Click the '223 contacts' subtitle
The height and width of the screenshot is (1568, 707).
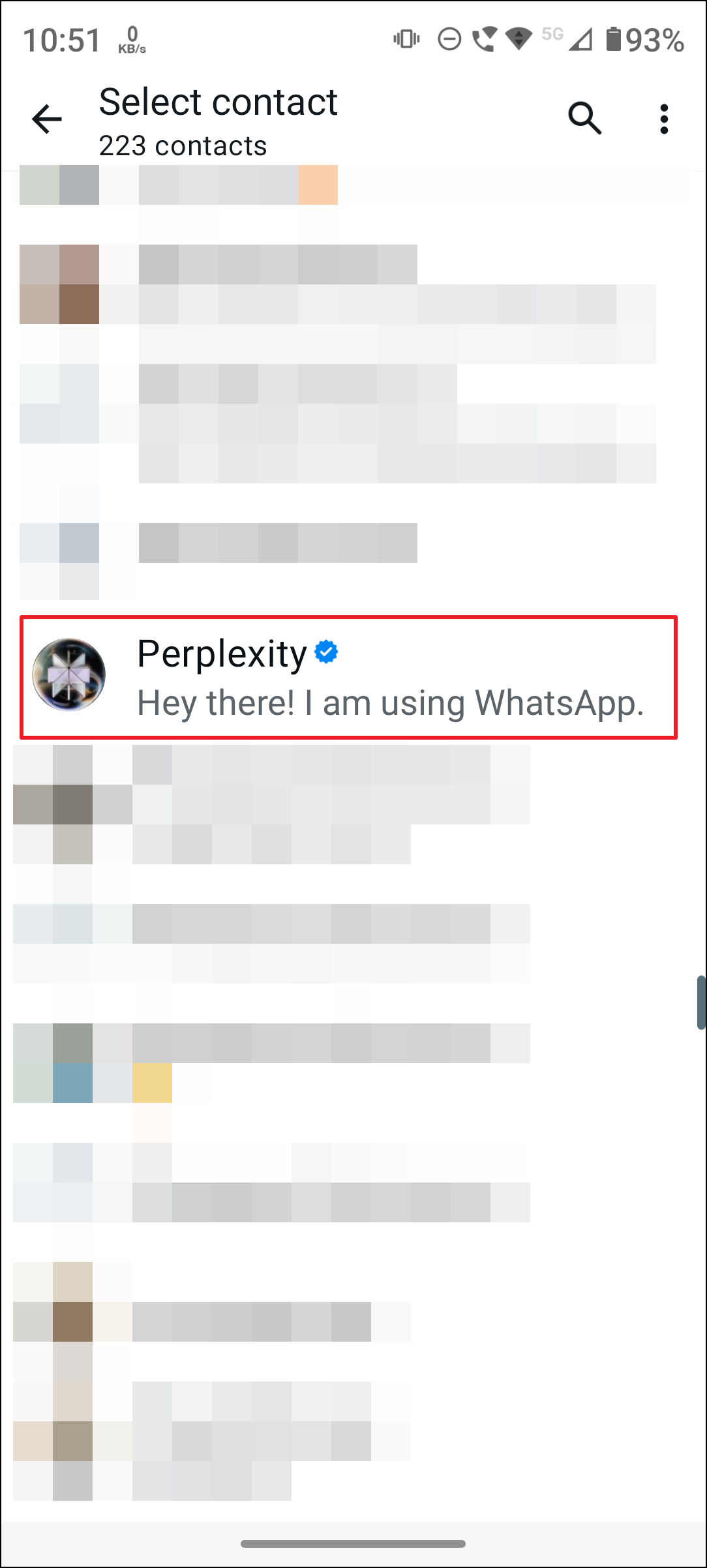[x=182, y=145]
